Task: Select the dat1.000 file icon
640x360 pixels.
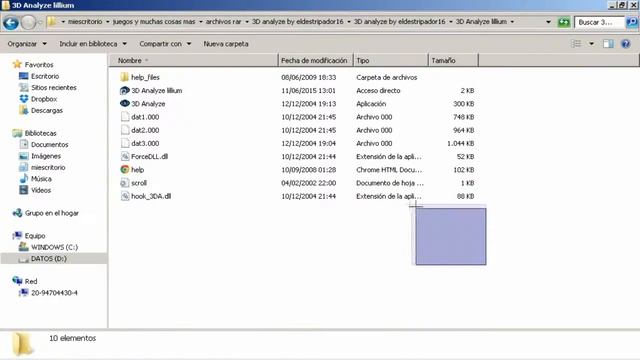Action: pos(125,117)
